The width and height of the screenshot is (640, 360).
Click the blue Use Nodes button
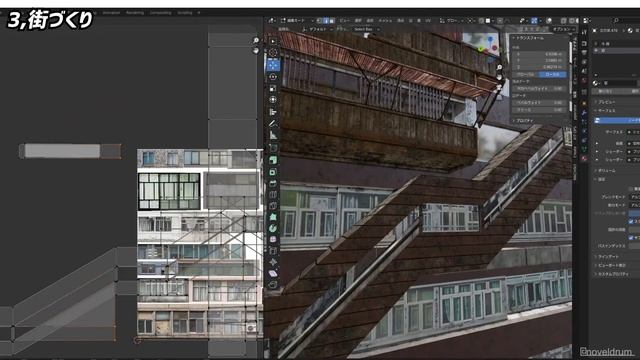617,120
